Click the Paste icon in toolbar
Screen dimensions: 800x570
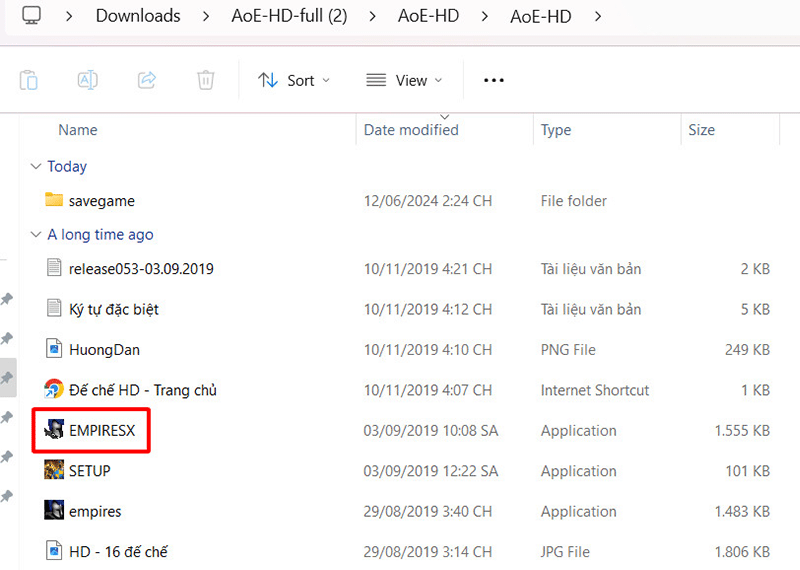tap(29, 80)
